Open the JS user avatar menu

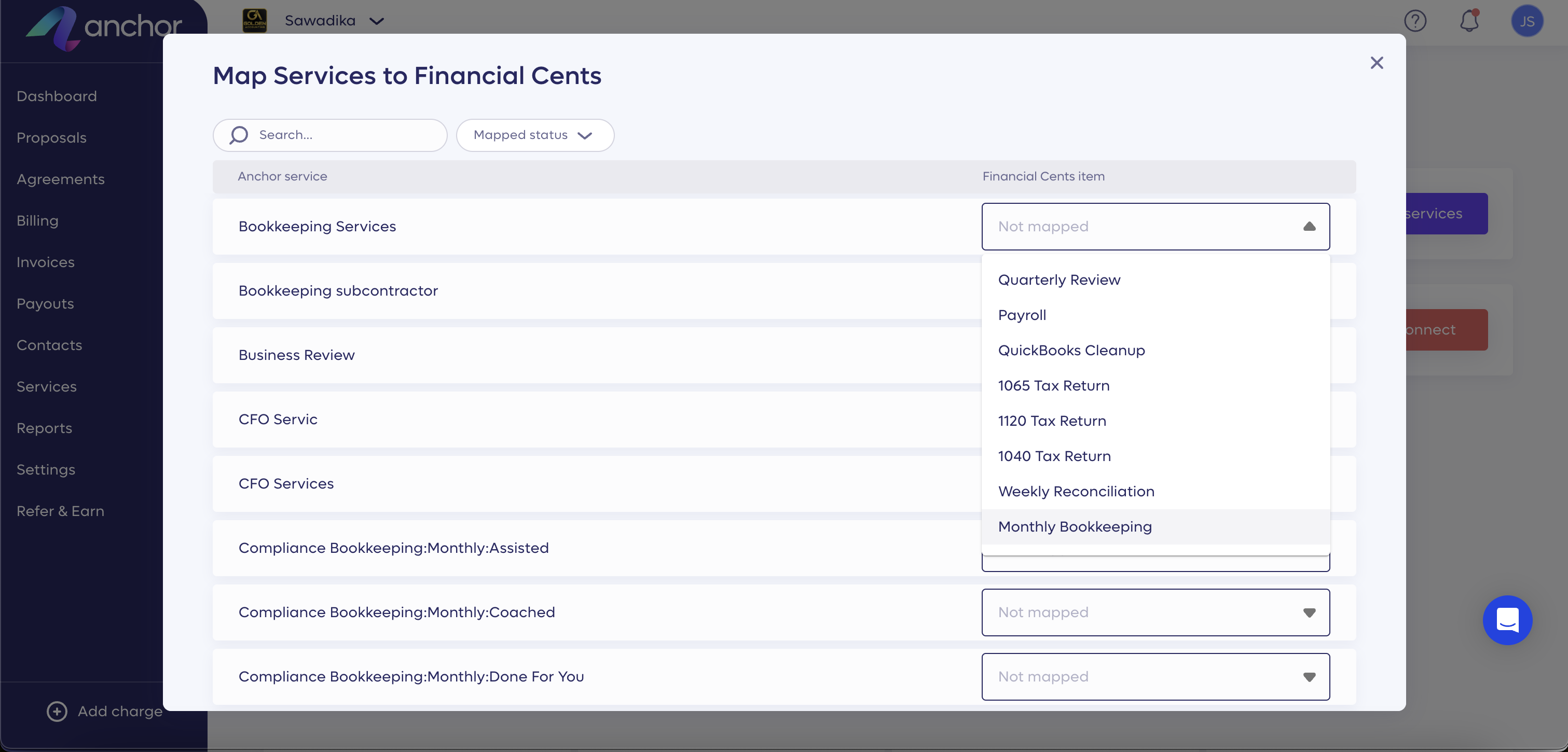tap(1526, 21)
